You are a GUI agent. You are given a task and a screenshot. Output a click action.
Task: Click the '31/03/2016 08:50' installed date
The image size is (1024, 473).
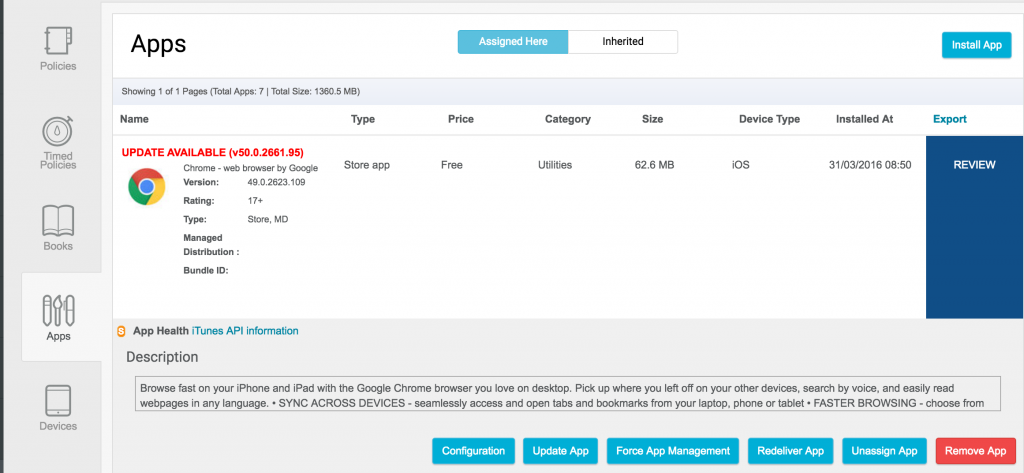tap(870, 165)
